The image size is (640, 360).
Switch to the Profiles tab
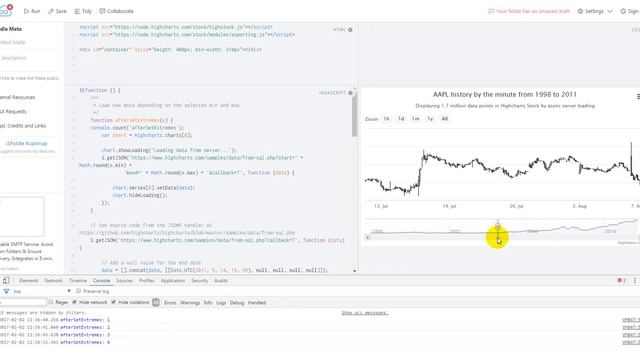(147, 281)
